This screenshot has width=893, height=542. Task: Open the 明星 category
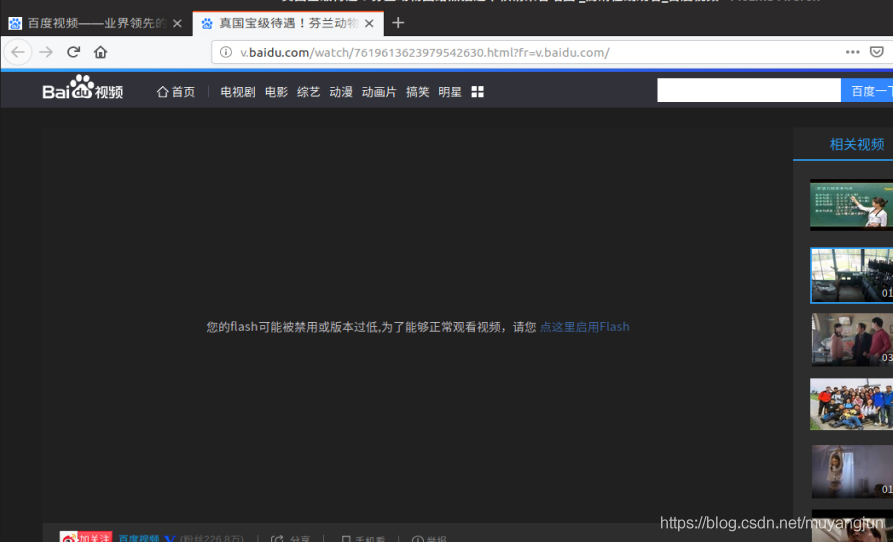pos(450,92)
